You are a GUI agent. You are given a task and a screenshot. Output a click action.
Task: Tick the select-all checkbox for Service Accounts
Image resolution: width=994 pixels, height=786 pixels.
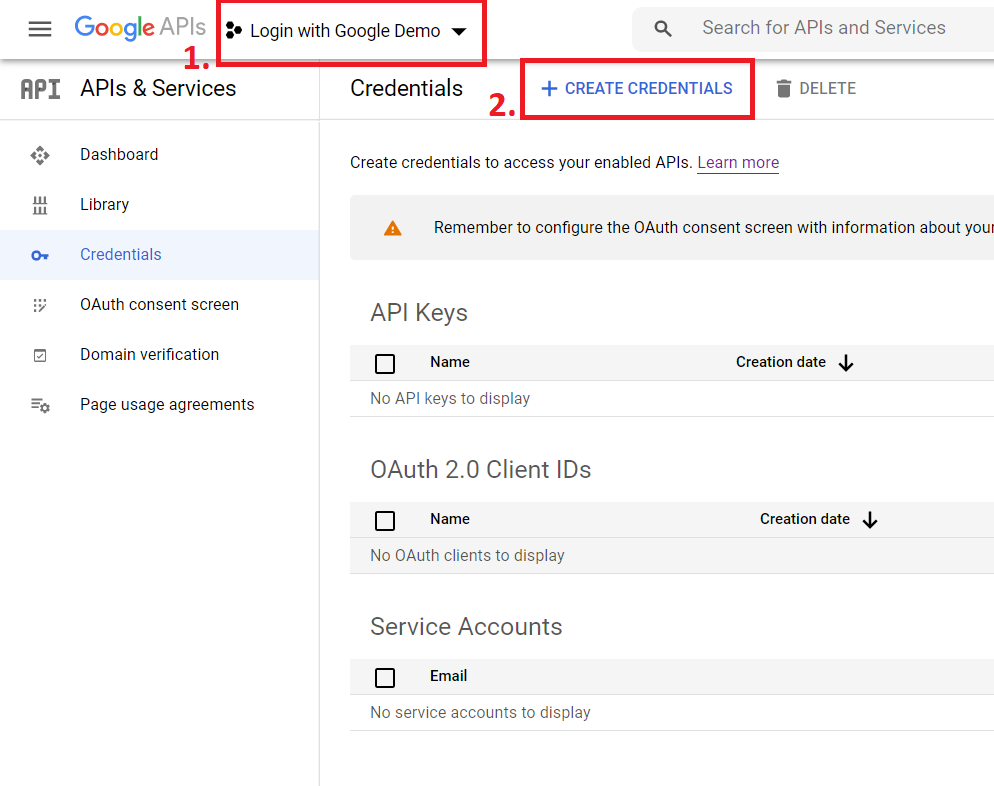click(385, 678)
